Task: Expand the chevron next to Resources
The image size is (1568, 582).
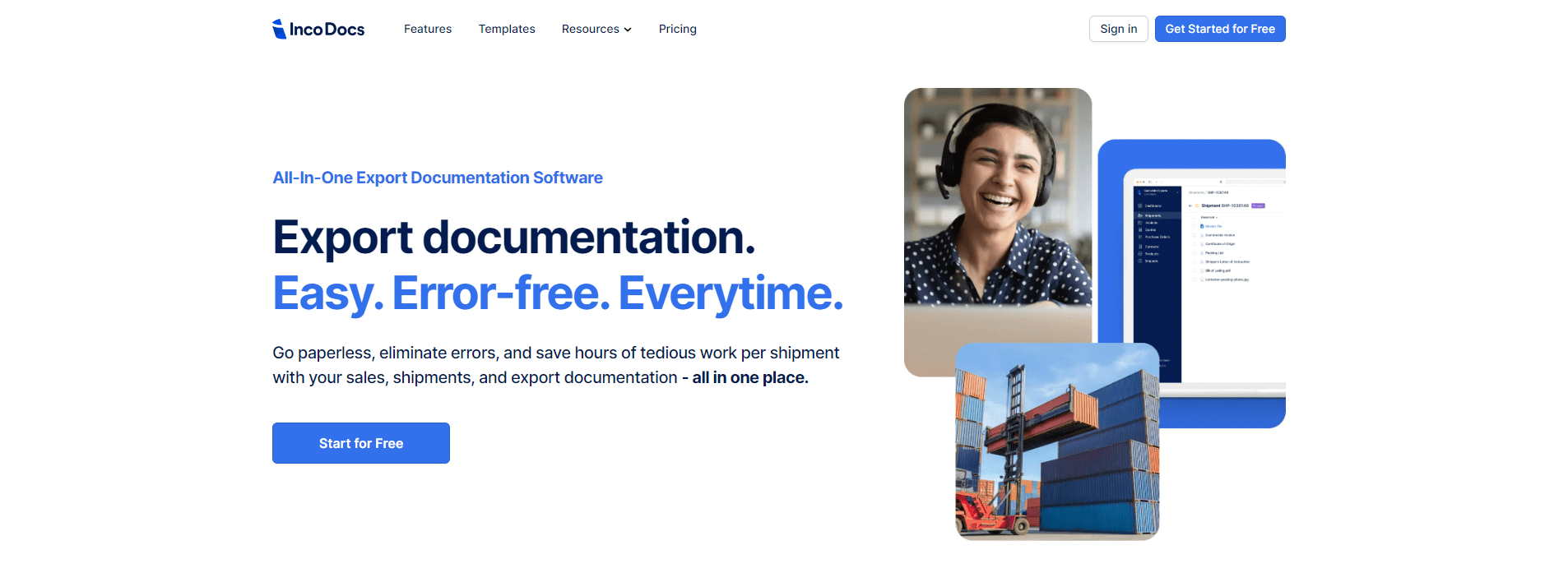Action: point(628,30)
